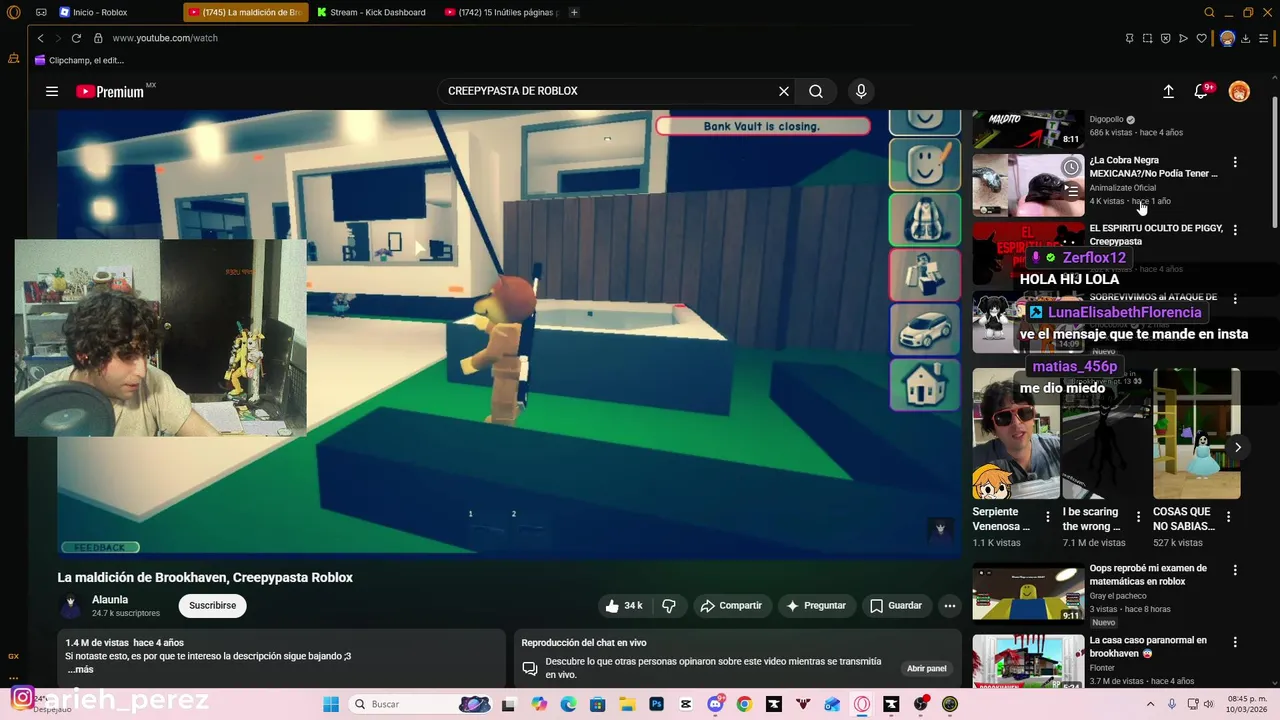Bookmark page with heart icon

pyautogui.click(x=1201, y=38)
